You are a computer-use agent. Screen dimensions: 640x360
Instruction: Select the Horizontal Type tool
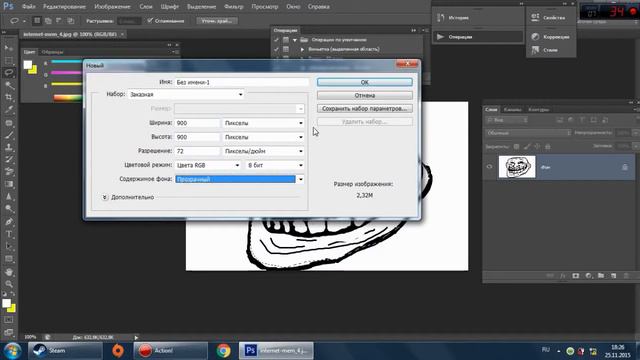point(9,234)
